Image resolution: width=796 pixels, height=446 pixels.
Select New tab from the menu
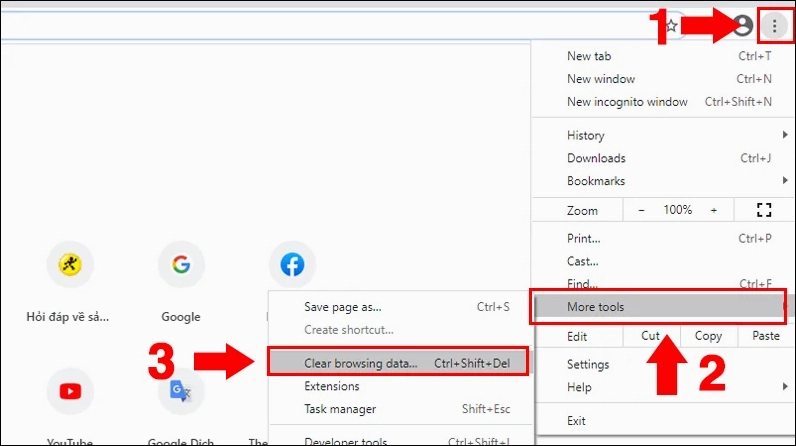663,56
